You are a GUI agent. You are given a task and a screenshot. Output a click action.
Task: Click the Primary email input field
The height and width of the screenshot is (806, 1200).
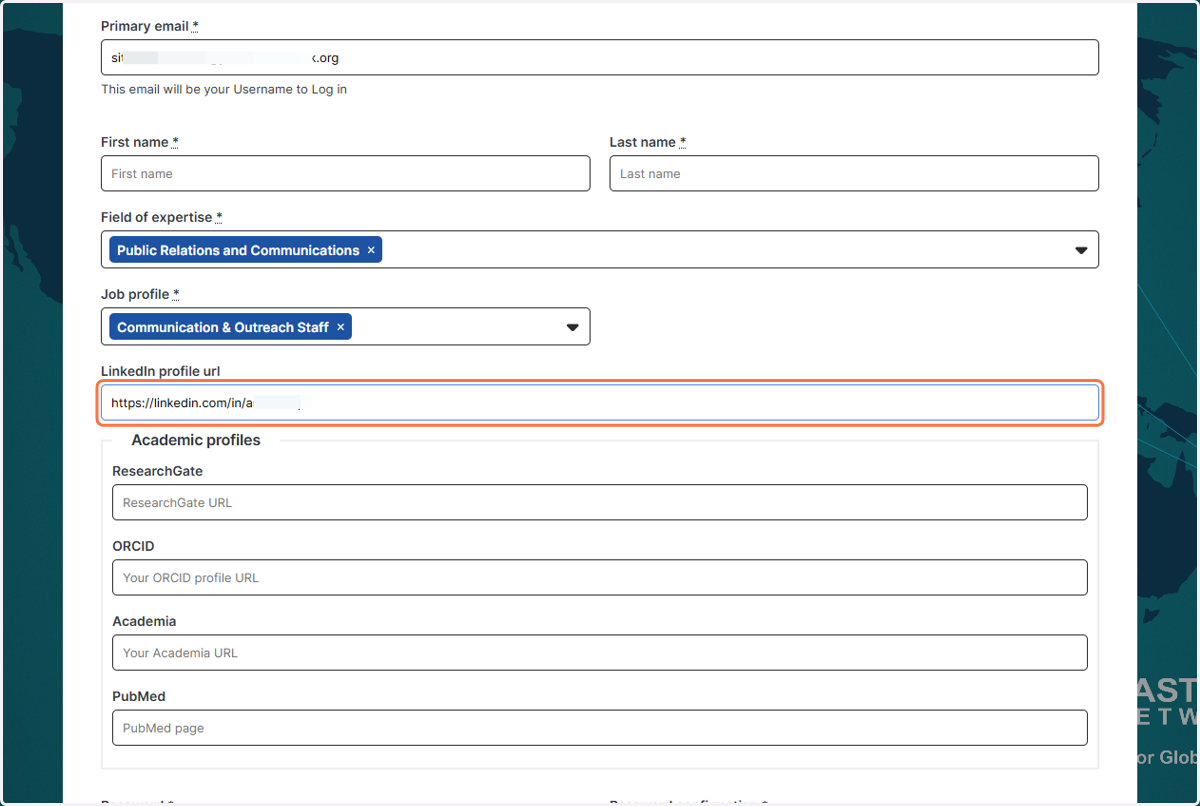pos(600,57)
